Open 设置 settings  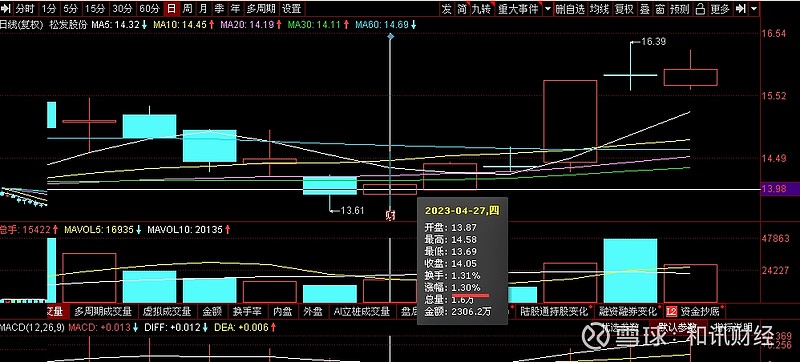click(291, 9)
